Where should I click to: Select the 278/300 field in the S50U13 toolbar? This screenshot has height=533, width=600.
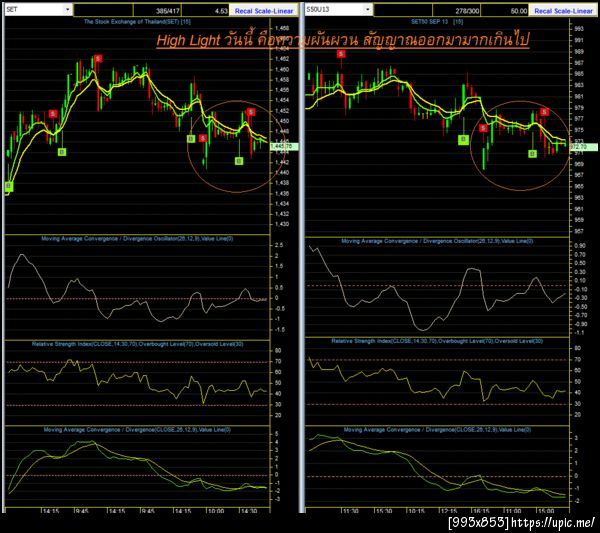point(457,11)
